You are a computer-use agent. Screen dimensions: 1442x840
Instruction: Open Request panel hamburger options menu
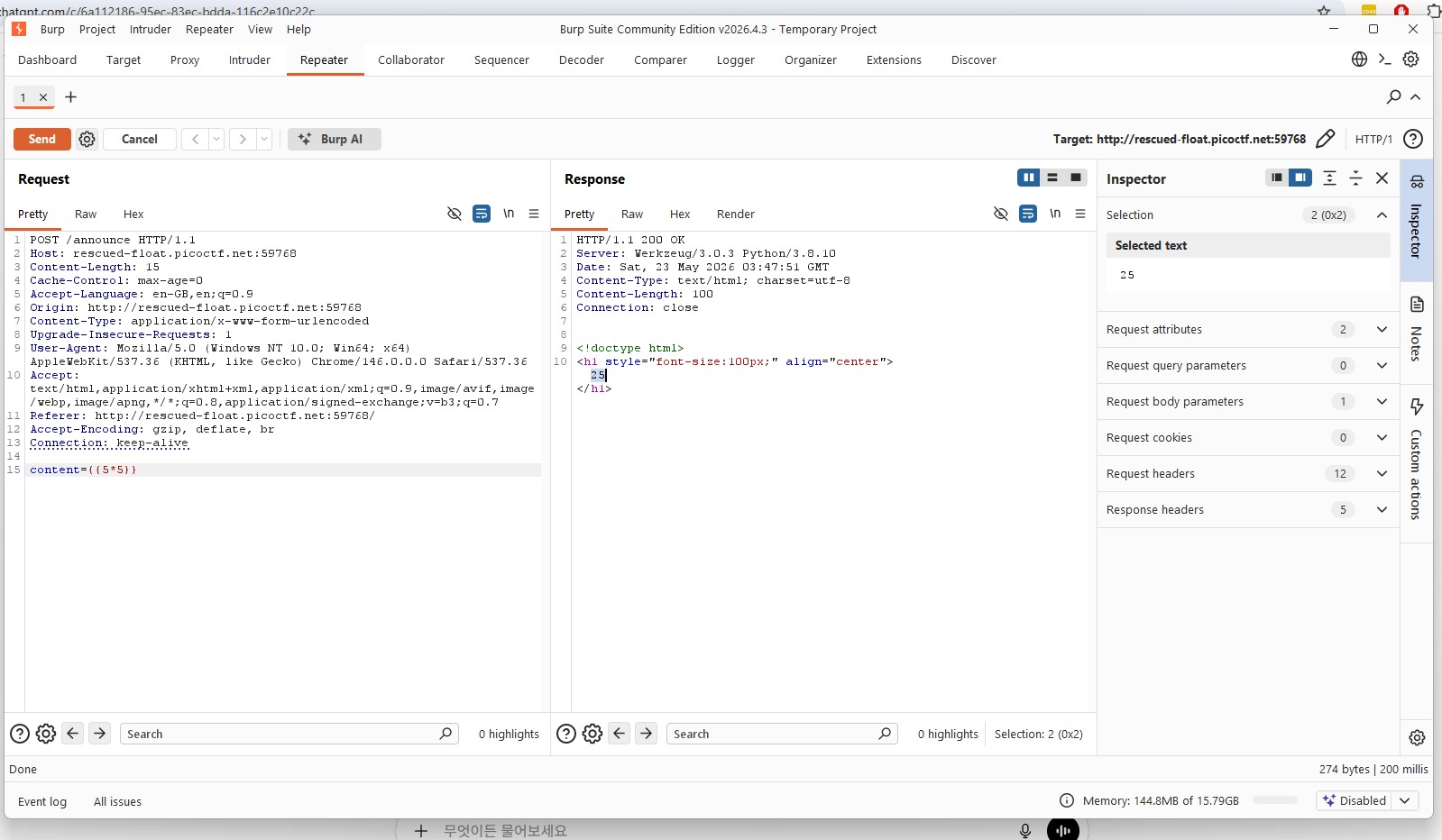point(534,214)
